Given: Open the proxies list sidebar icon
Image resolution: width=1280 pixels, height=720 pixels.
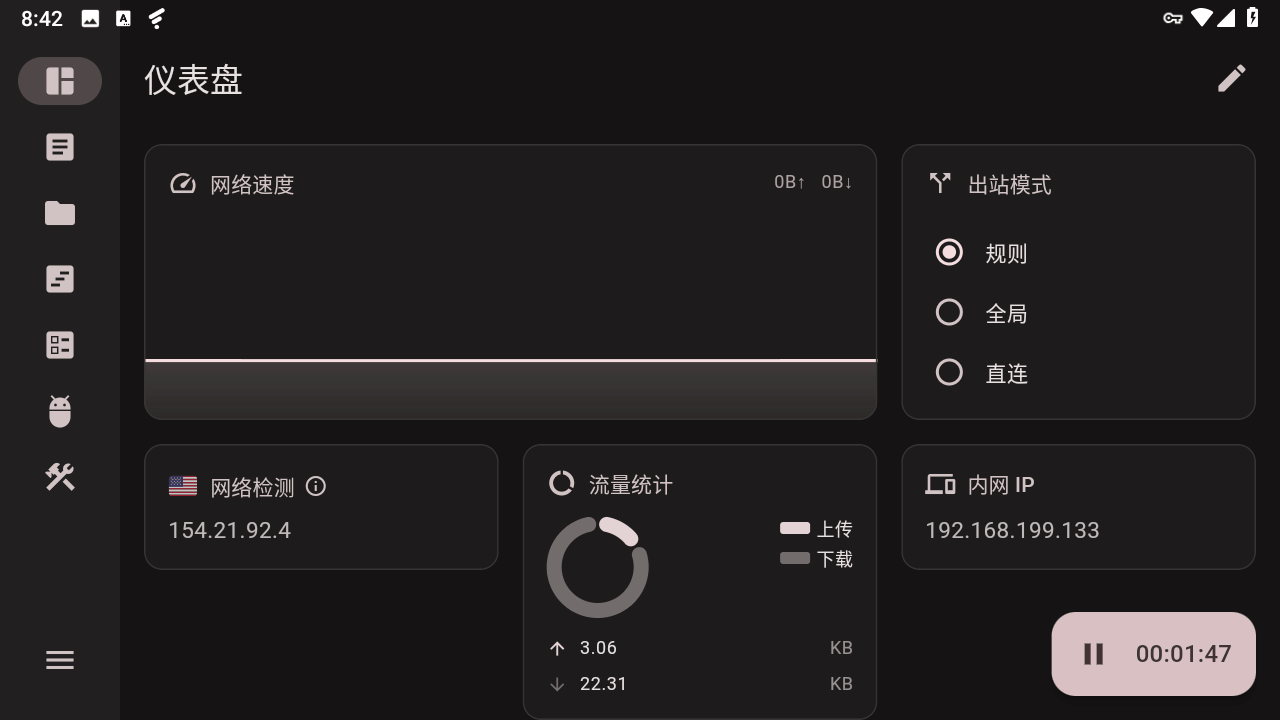Looking at the screenshot, I should click(60, 147).
